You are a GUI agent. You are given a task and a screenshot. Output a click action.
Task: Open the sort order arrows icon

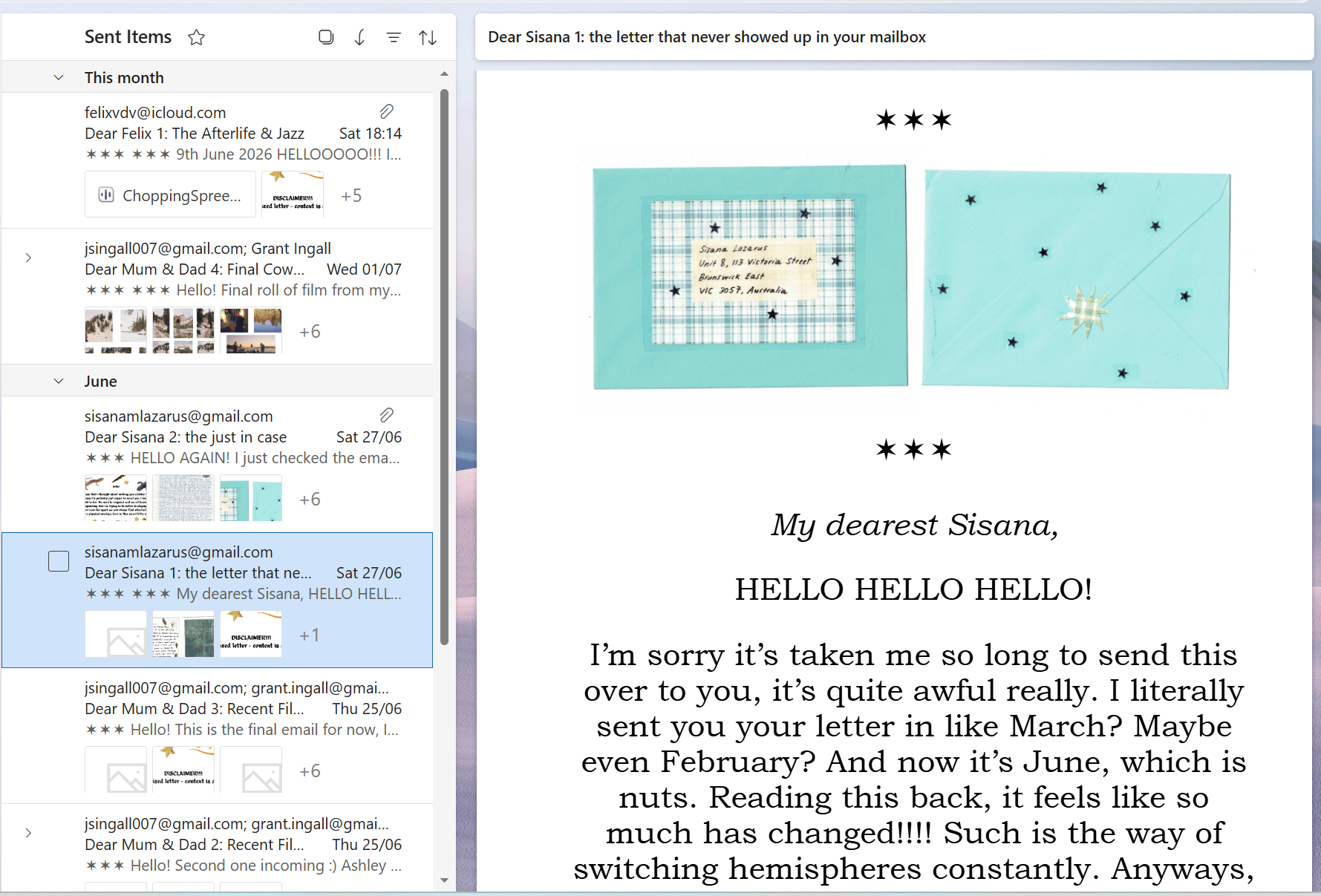428,37
